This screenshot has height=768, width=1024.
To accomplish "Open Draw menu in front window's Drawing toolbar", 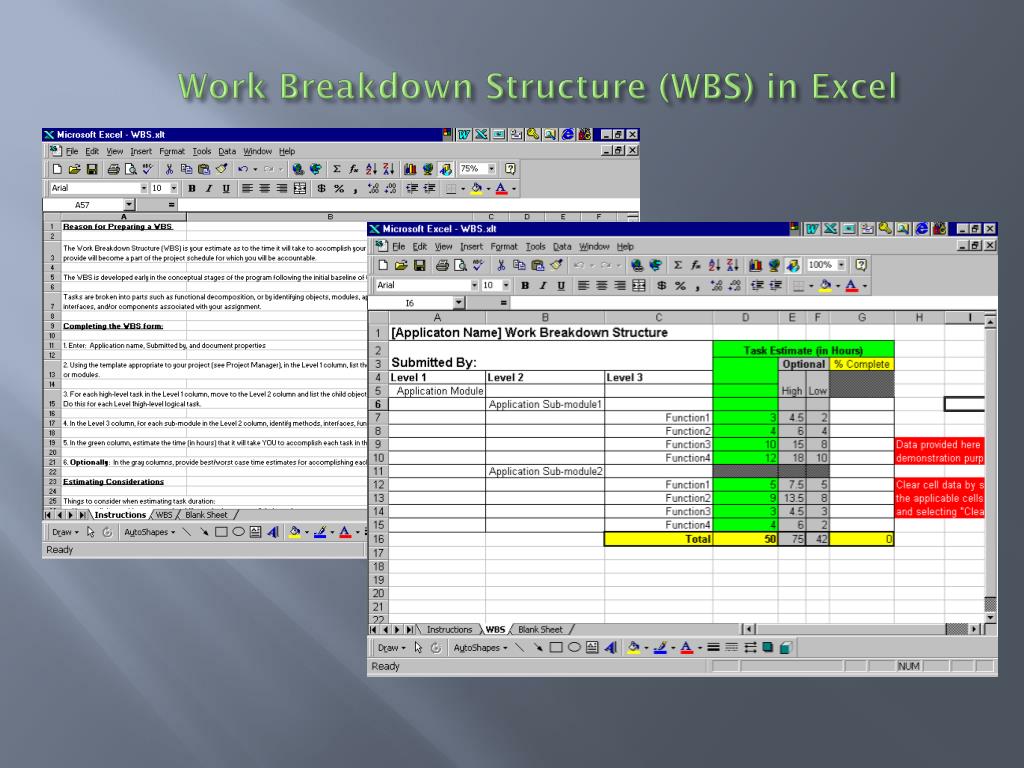I will click(391, 648).
